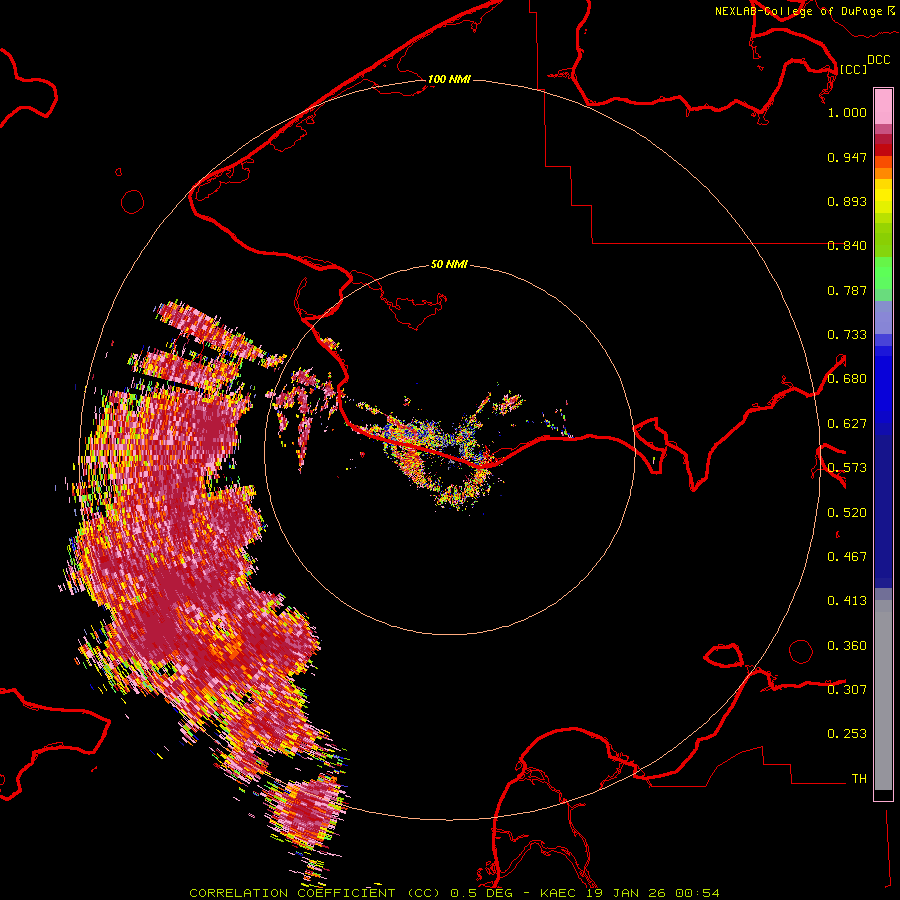Screen dimensions: 900x900
Task: Click the [CC] product label
Action: 853,69
